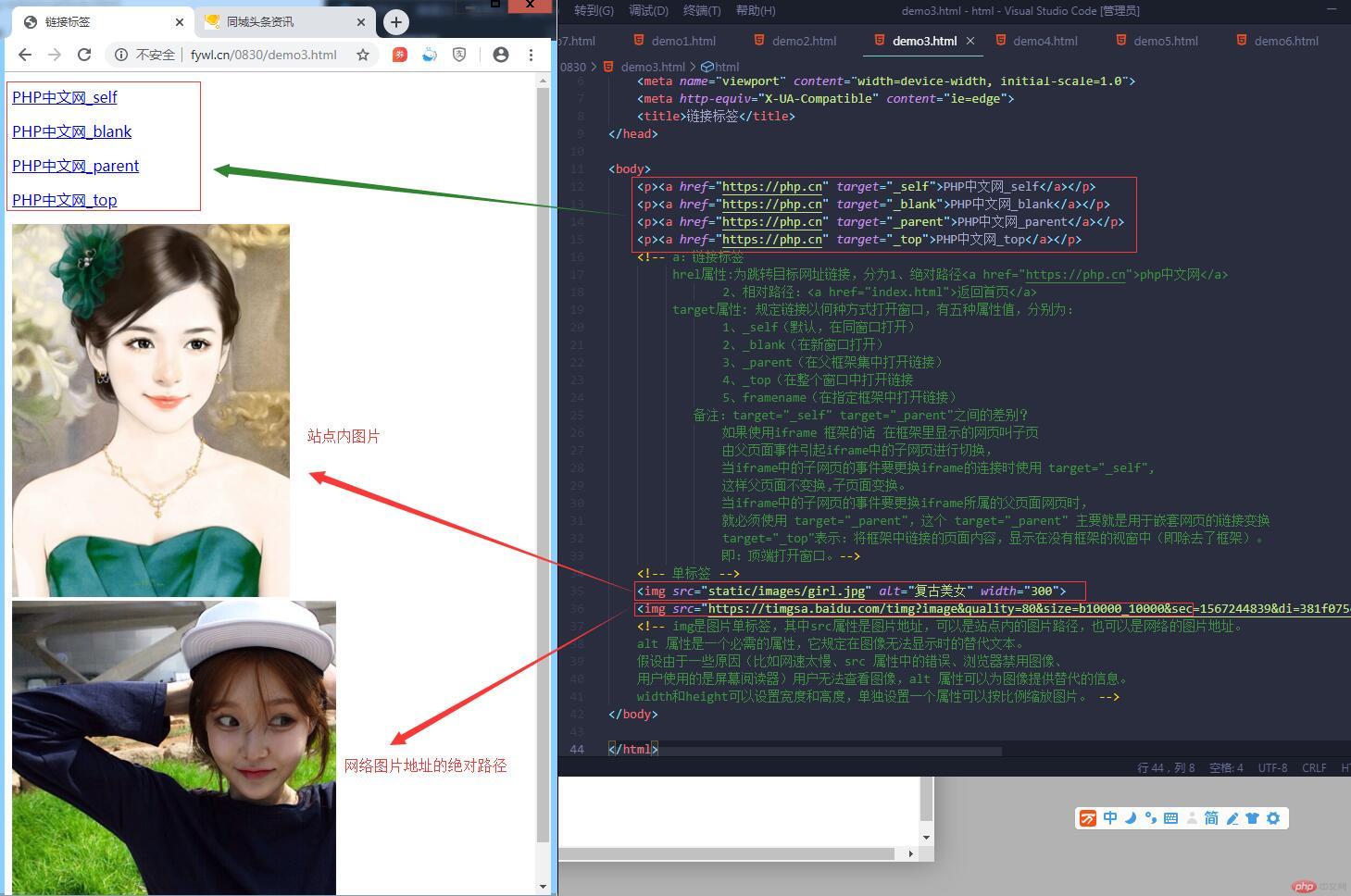Open Chrome three-dot menu
Viewport: 1351px width, 896px height.
pyautogui.click(x=531, y=55)
